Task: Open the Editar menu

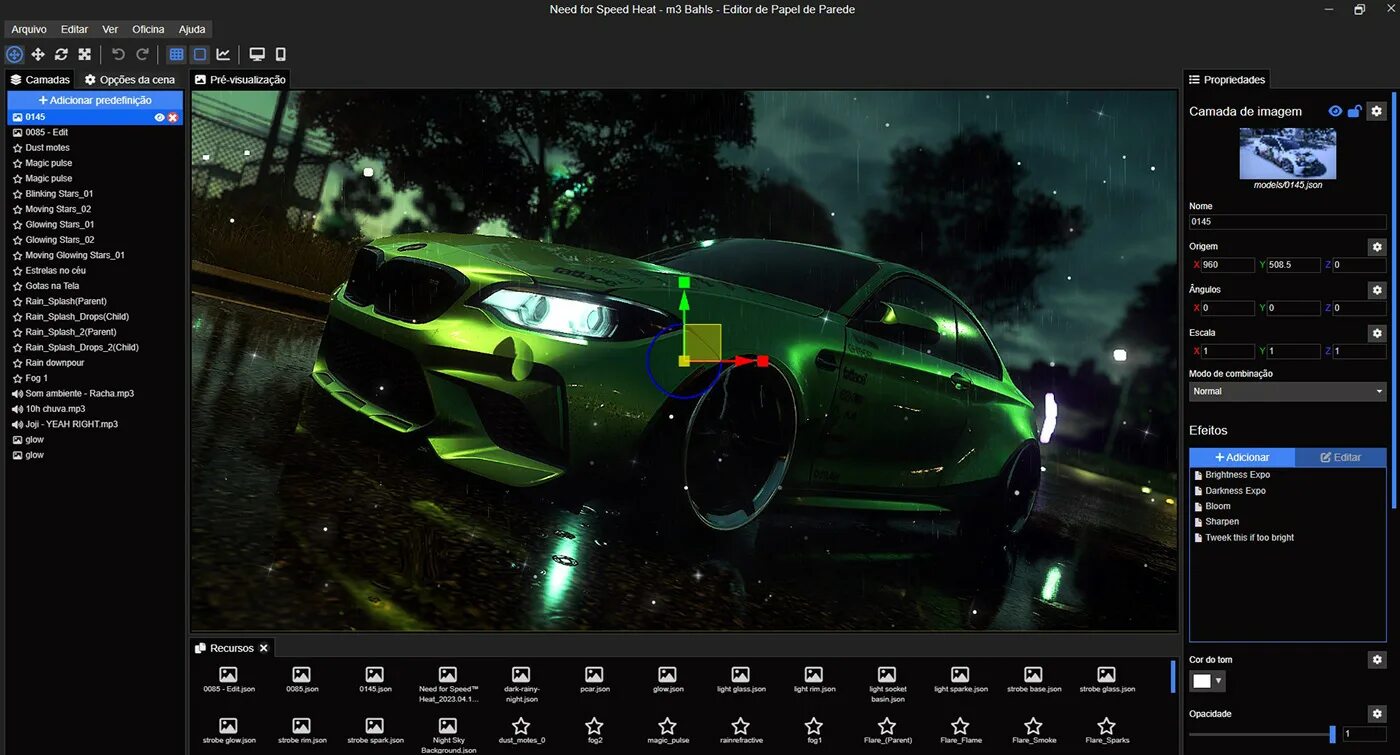Action: tap(74, 29)
